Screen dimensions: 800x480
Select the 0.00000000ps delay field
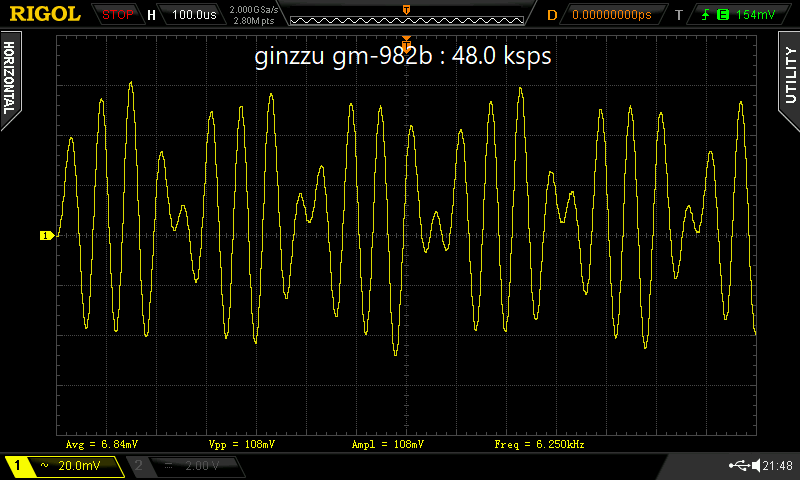point(613,15)
